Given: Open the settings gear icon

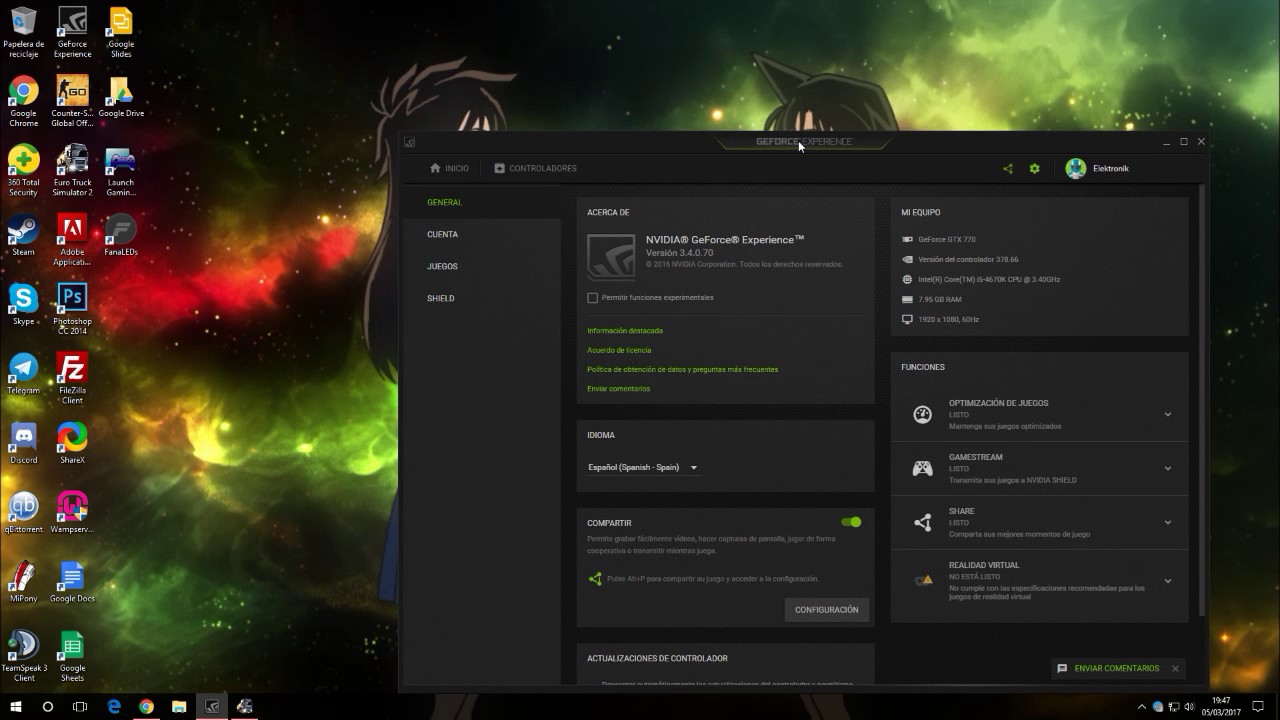Looking at the screenshot, I should [1034, 168].
